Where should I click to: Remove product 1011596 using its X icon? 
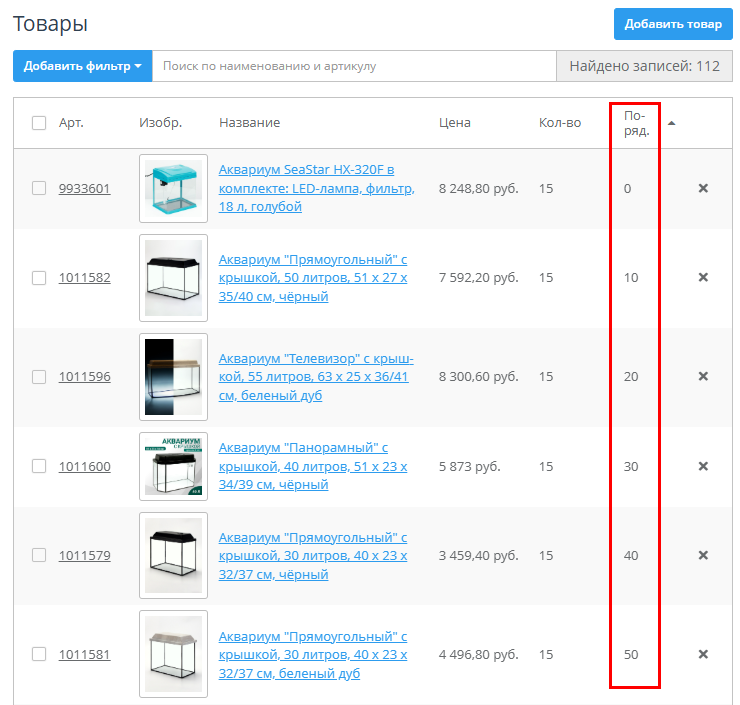click(703, 376)
